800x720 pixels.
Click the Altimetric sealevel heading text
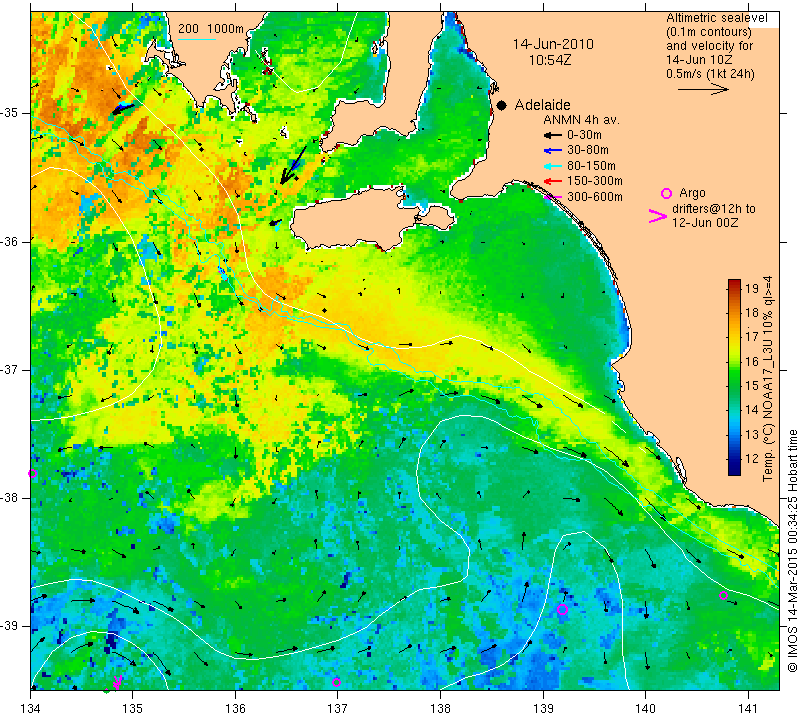click(716, 18)
